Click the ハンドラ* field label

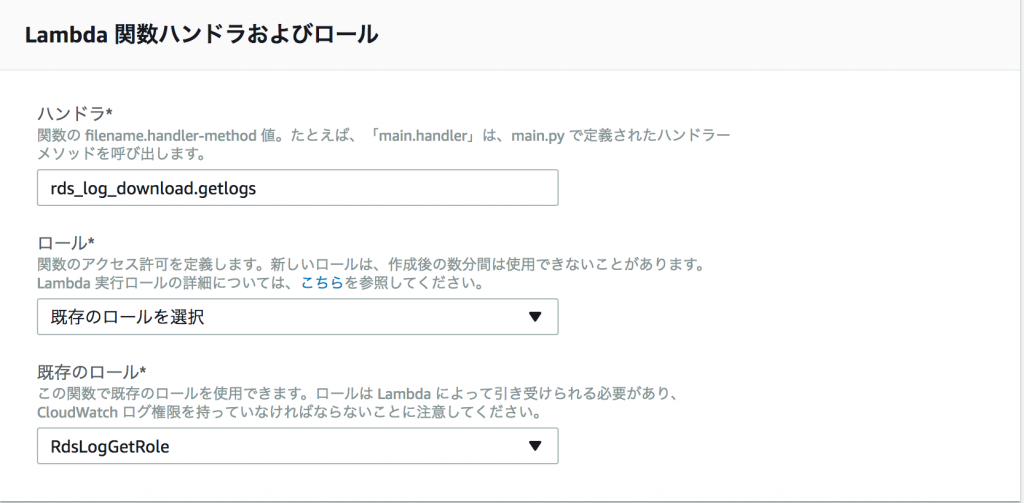74,114
